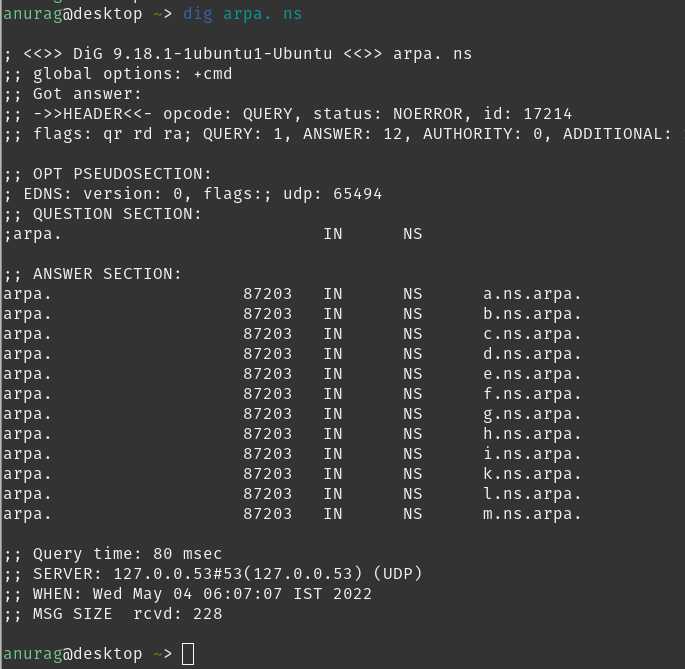Image resolution: width=685 pixels, height=669 pixels.
Task: Click the 'MSG SIZE rcvd: 228' line
Action: [x=113, y=614]
